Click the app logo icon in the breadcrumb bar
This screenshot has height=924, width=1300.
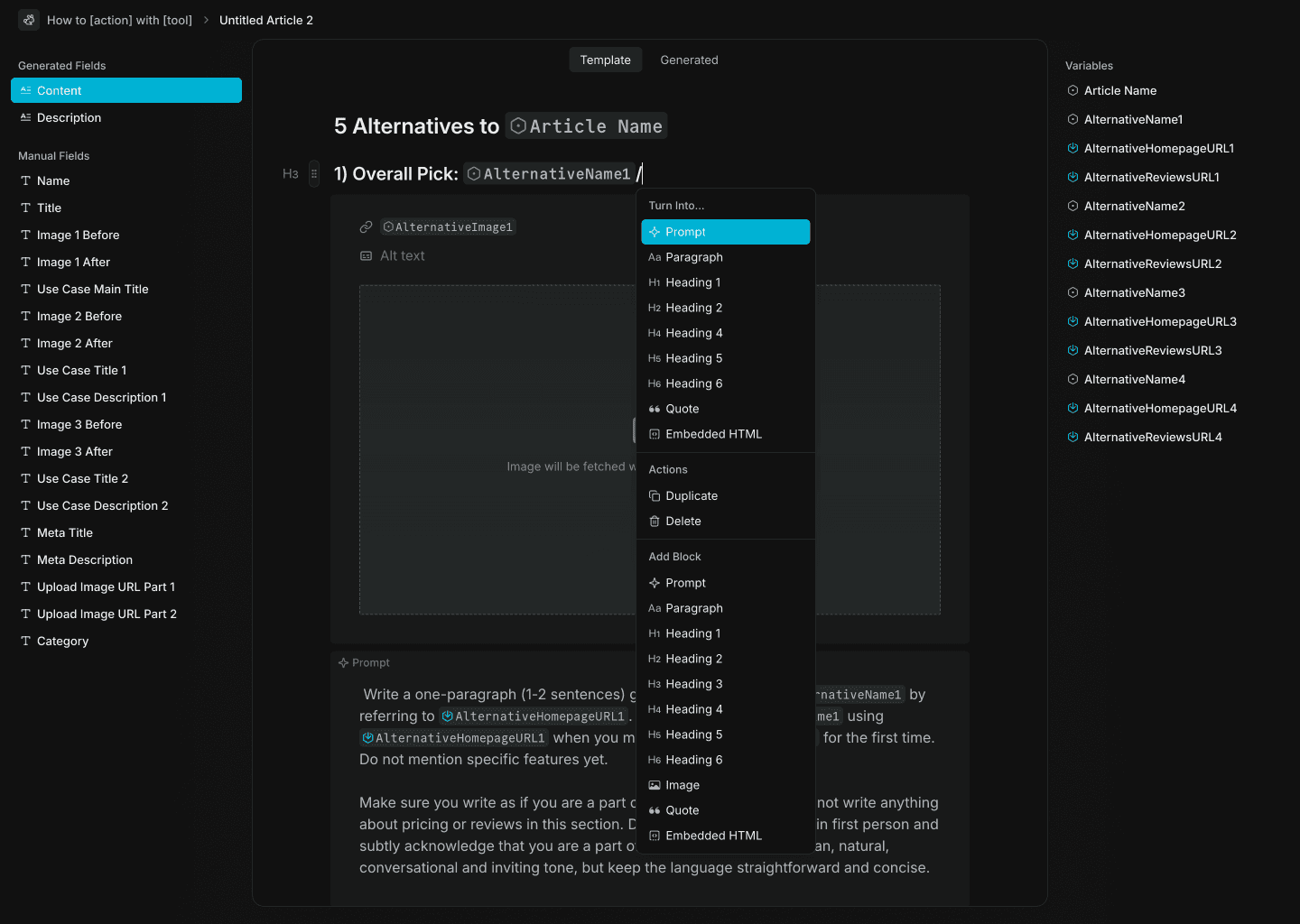click(x=28, y=19)
